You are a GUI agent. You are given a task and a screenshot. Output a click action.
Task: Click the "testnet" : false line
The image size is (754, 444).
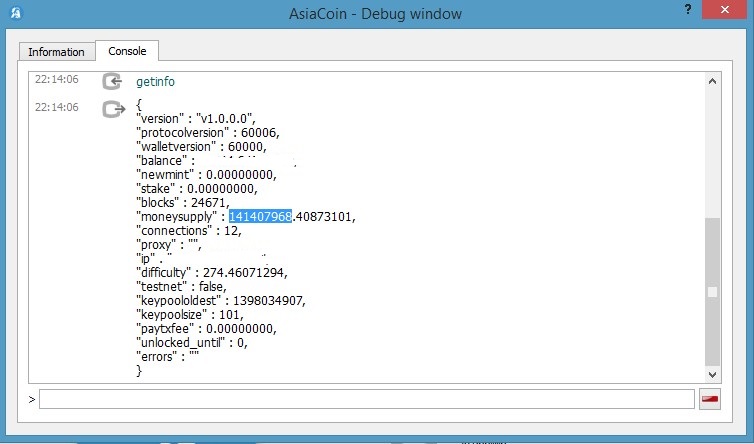coord(181,286)
